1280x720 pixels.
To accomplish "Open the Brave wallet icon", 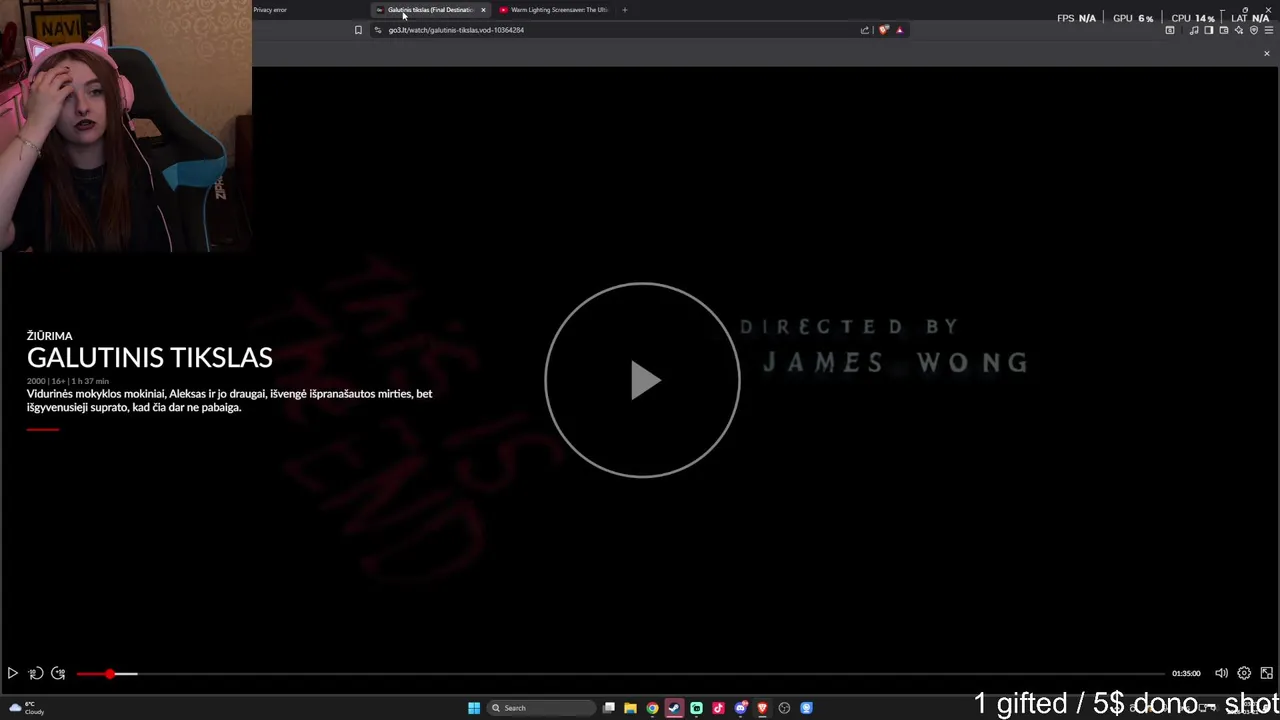I will point(1224,30).
